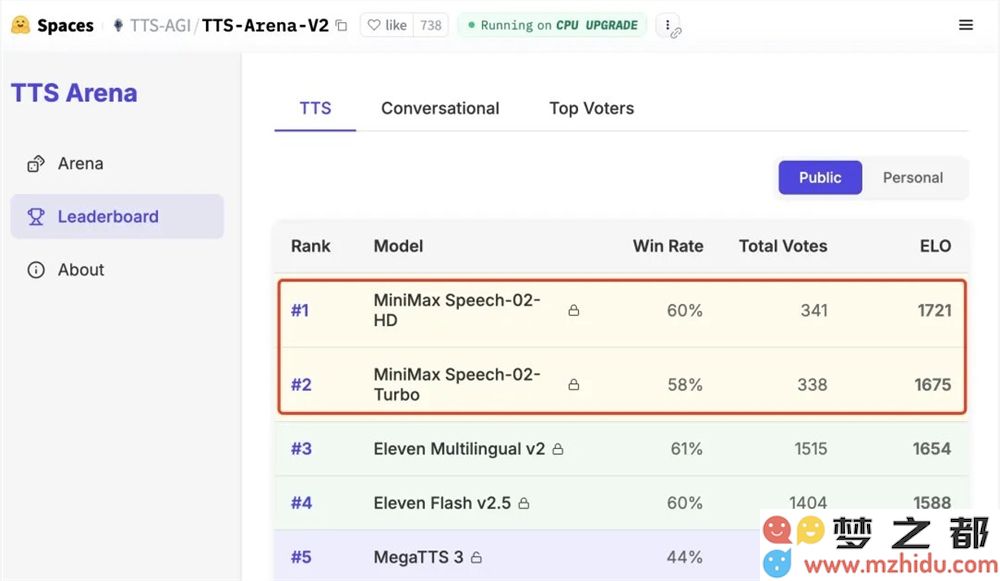The height and width of the screenshot is (581, 1000).
Task: Click the ELO column header
Action: tap(935, 245)
